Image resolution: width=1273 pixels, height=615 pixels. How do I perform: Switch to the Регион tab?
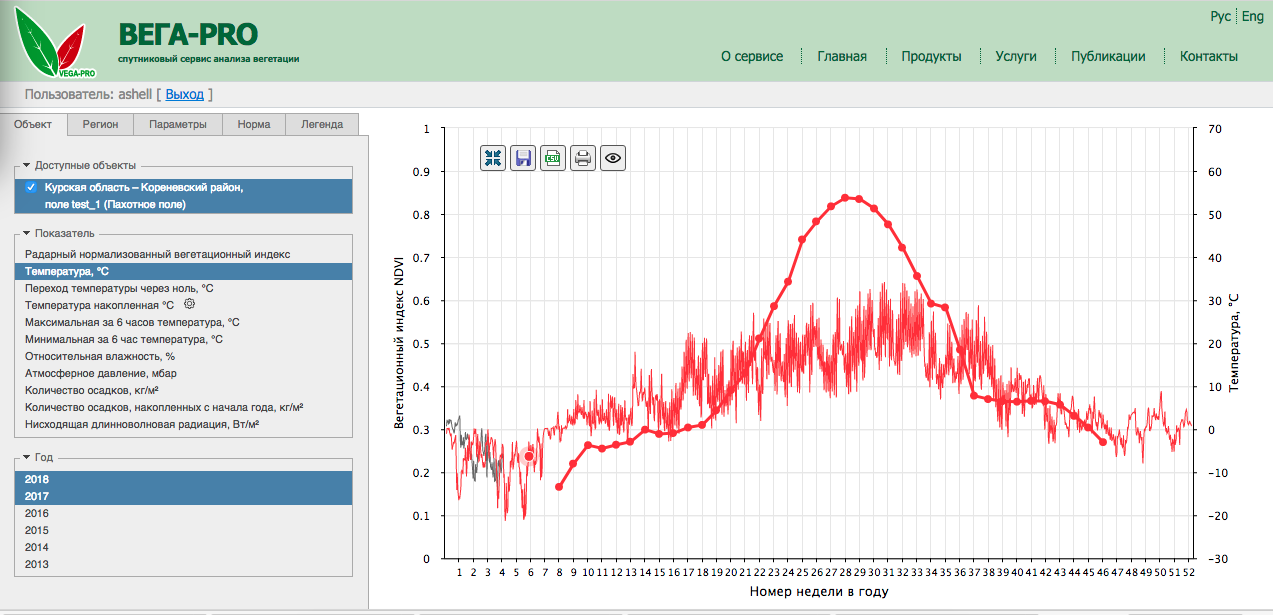click(100, 124)
